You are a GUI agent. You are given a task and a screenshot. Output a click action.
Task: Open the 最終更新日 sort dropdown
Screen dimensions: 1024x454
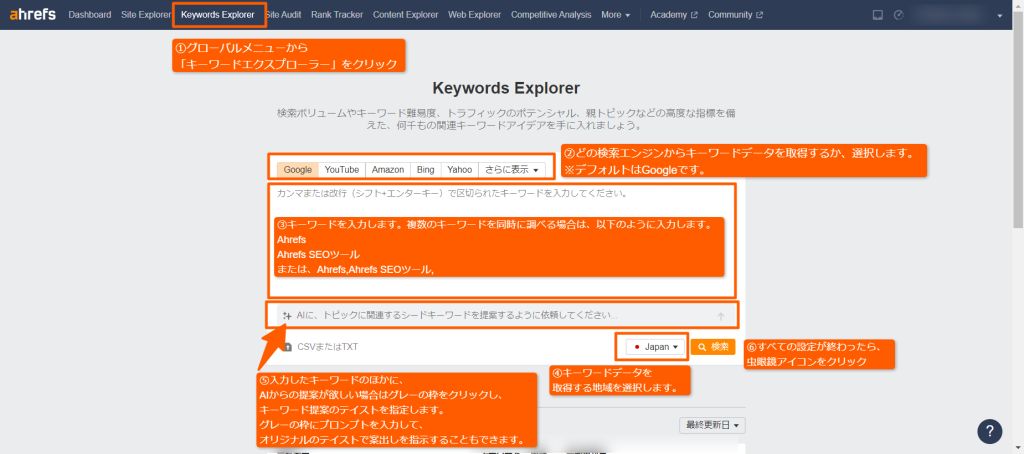(x=712, y=425)
